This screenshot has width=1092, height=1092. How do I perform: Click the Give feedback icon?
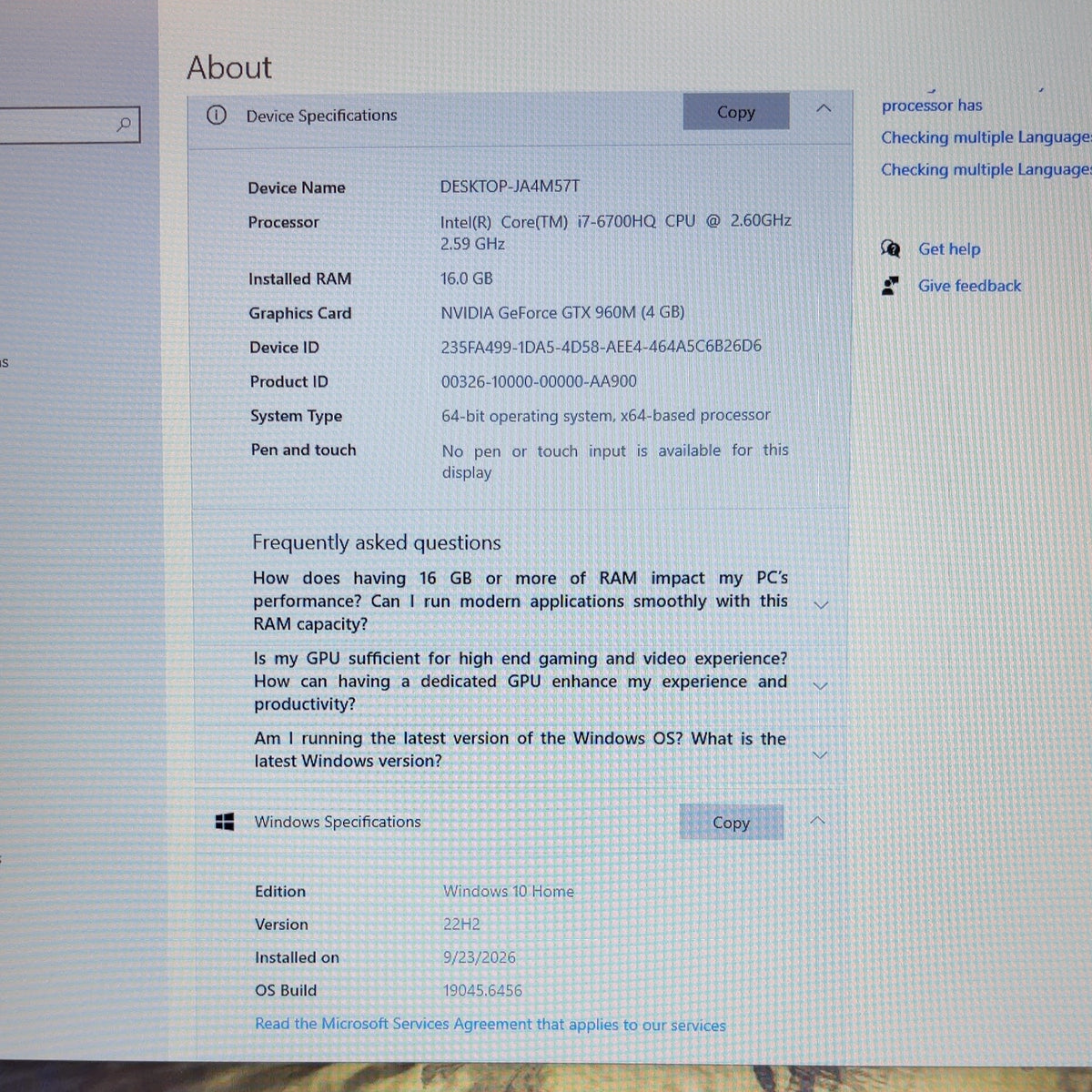coord(890,286)
